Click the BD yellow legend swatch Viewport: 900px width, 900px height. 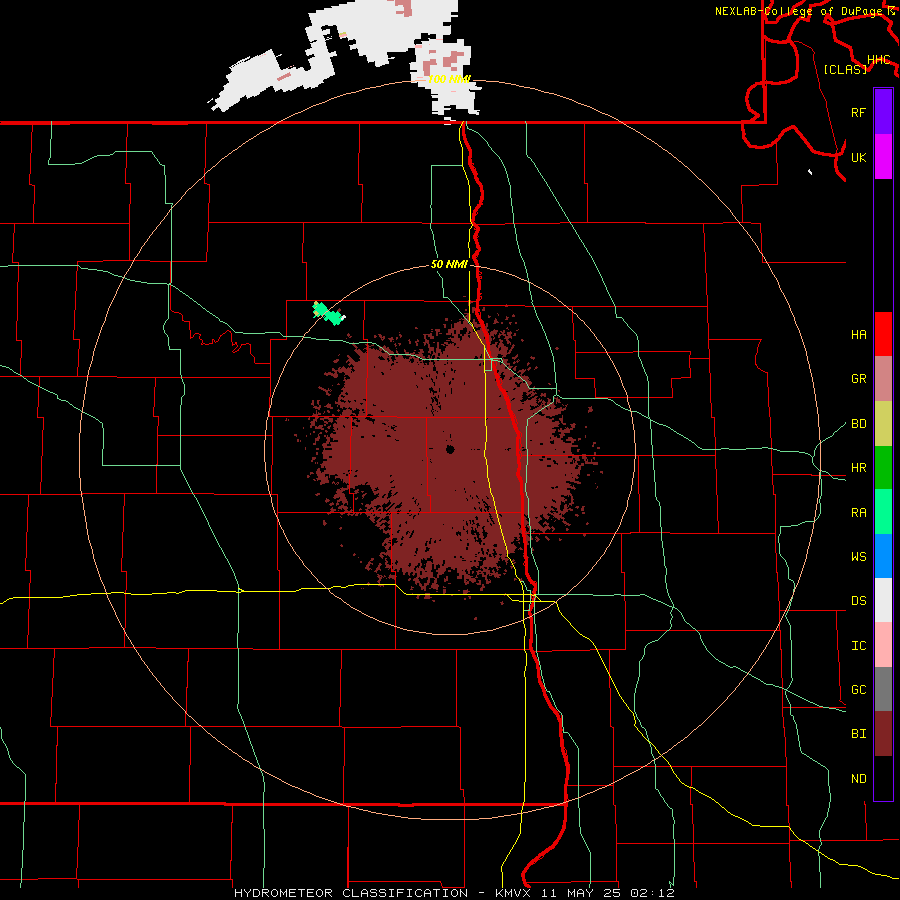point(883,424)
